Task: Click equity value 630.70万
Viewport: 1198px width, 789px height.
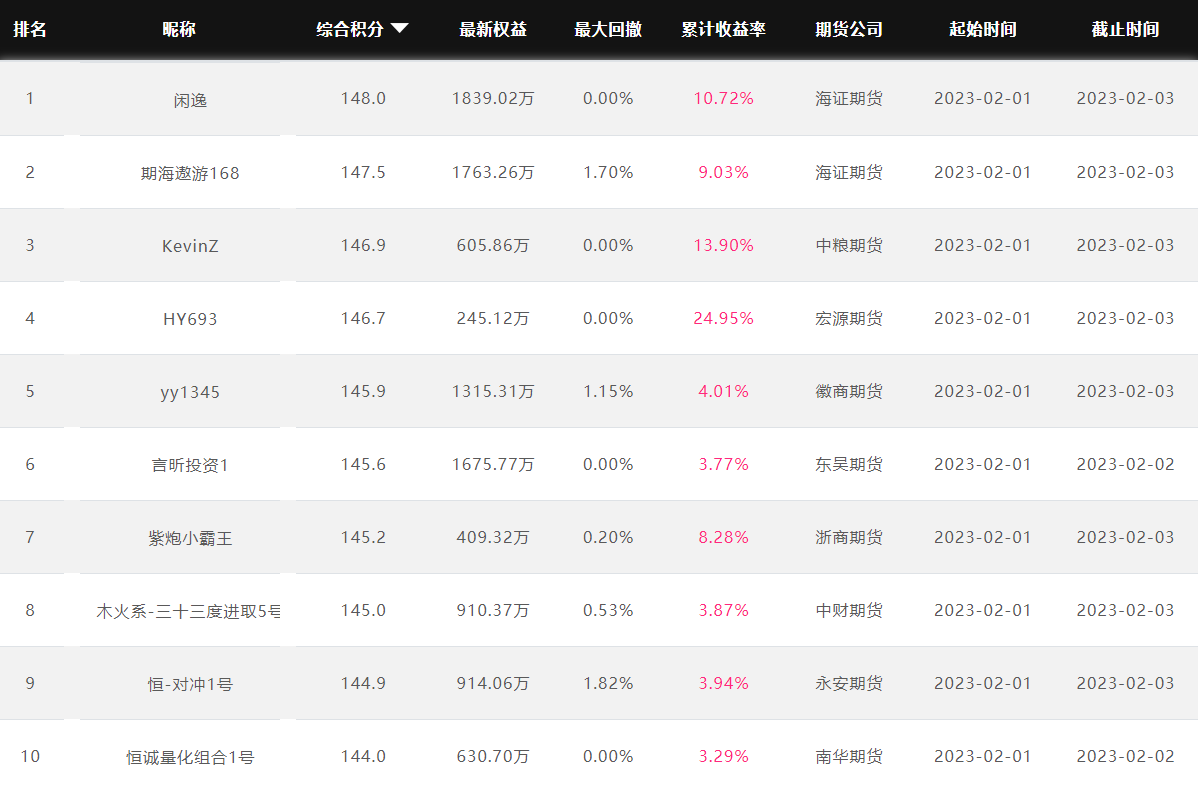Action: click(493, 756)
